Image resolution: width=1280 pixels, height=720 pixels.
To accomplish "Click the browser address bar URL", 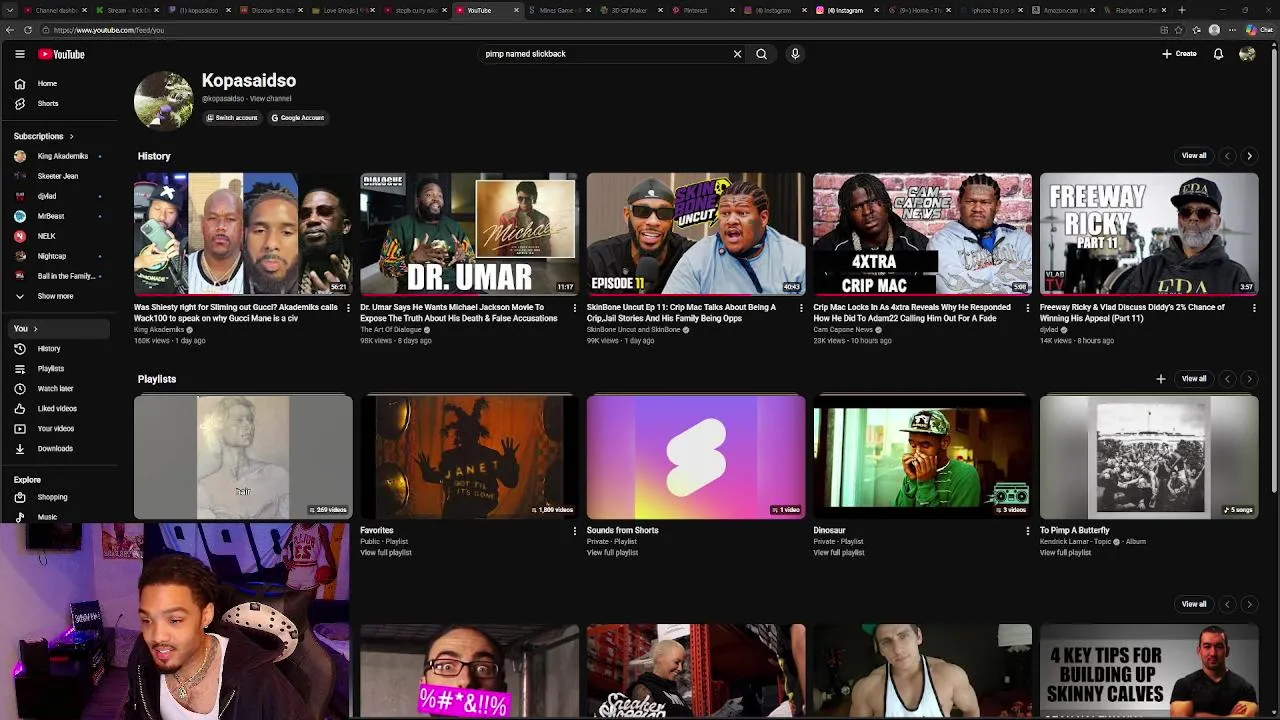I will coord(109,30).
